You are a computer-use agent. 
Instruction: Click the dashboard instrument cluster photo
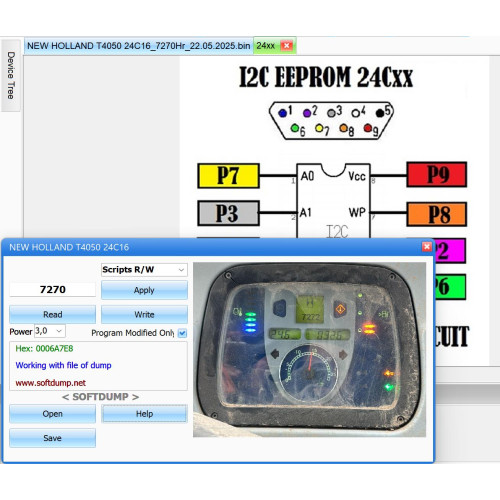coord(309,349)
